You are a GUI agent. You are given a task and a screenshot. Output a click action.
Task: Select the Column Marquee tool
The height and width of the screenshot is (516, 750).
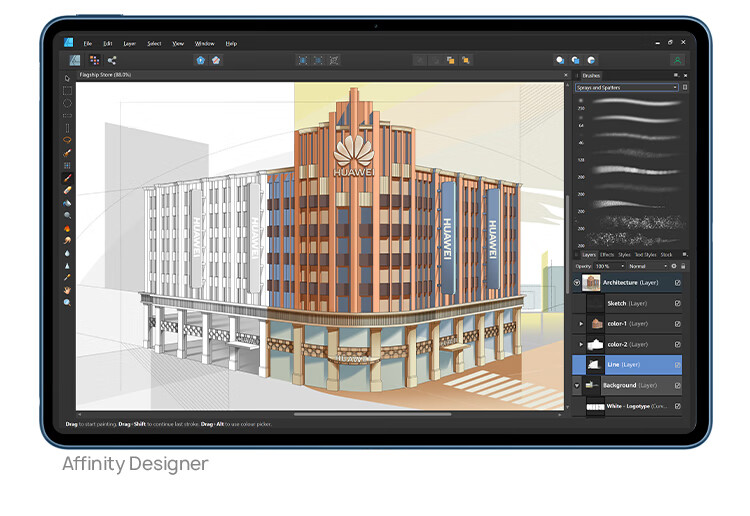[67, 128]
